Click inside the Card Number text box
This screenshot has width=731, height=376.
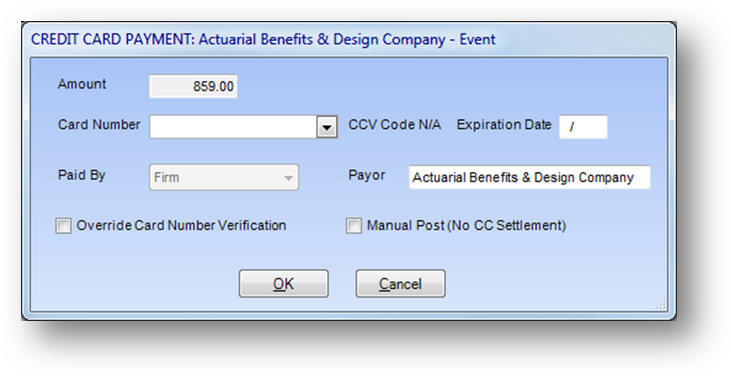233,127
